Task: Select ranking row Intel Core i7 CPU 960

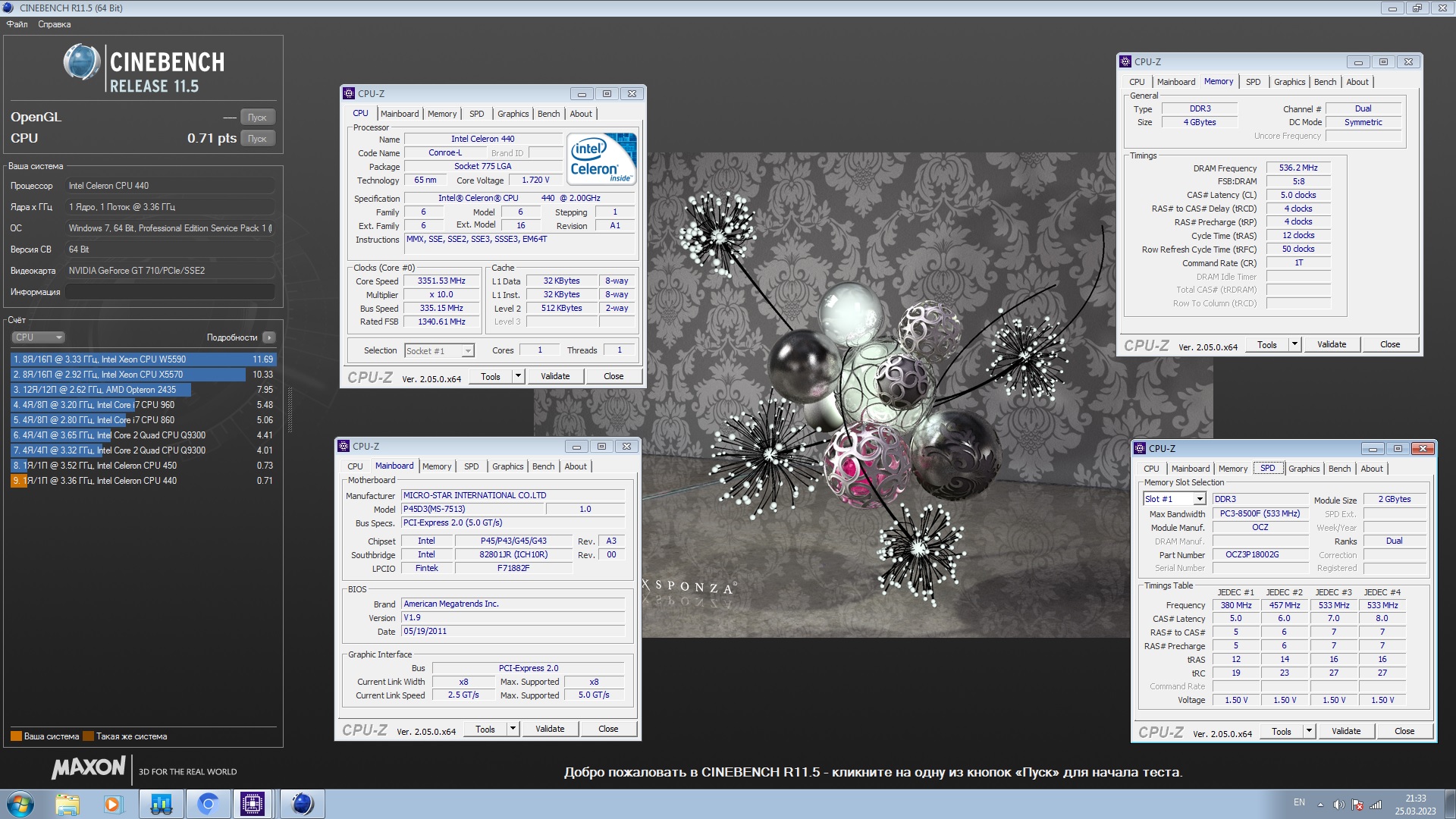Action: pyautogui.click(x=143, y=405)
